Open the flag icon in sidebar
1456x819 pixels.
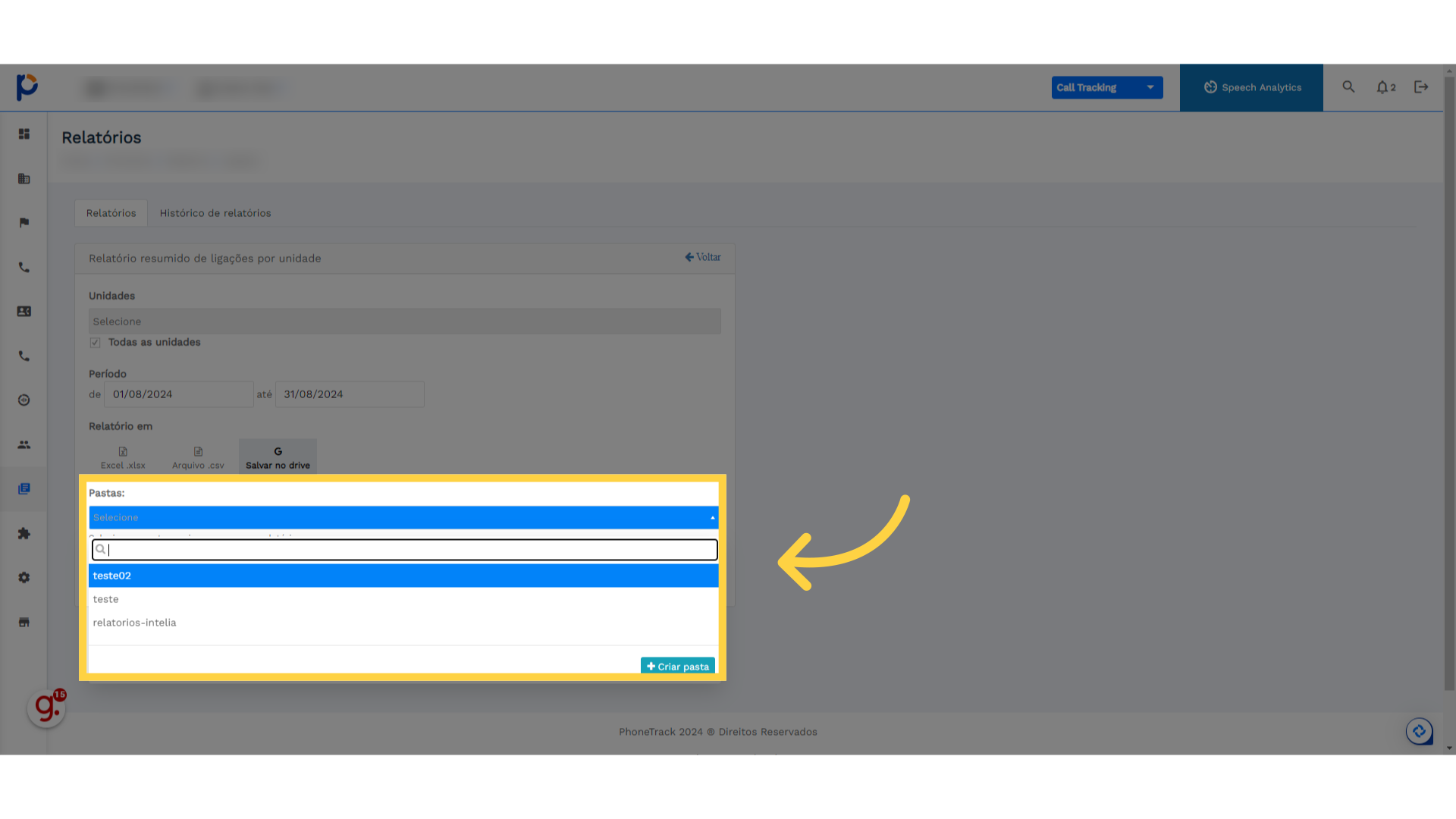[x=24, y=223]
